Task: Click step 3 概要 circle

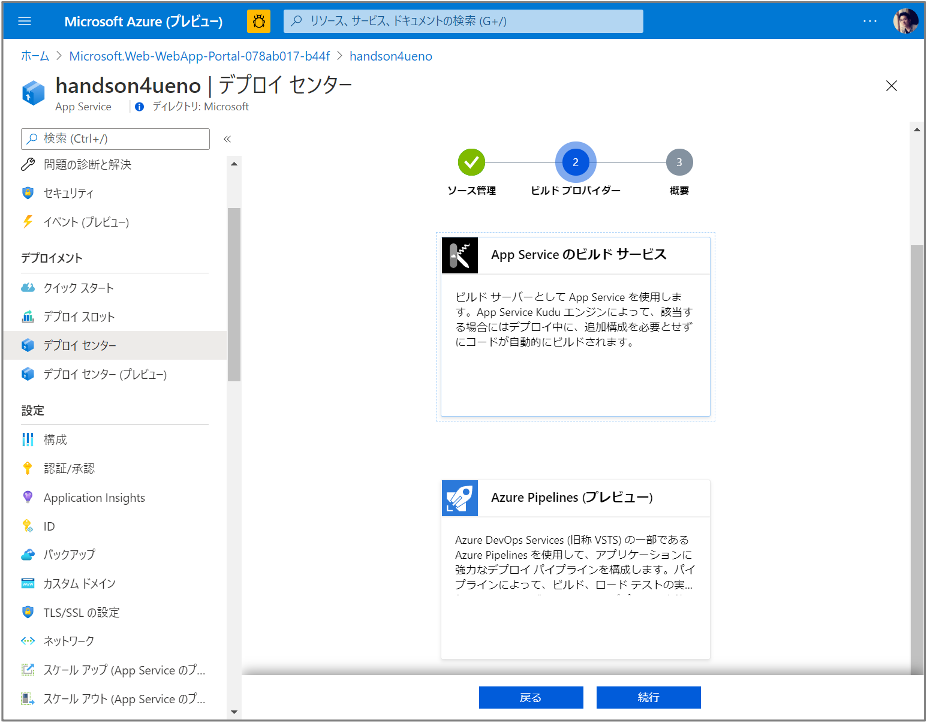Action: point(679,162)
